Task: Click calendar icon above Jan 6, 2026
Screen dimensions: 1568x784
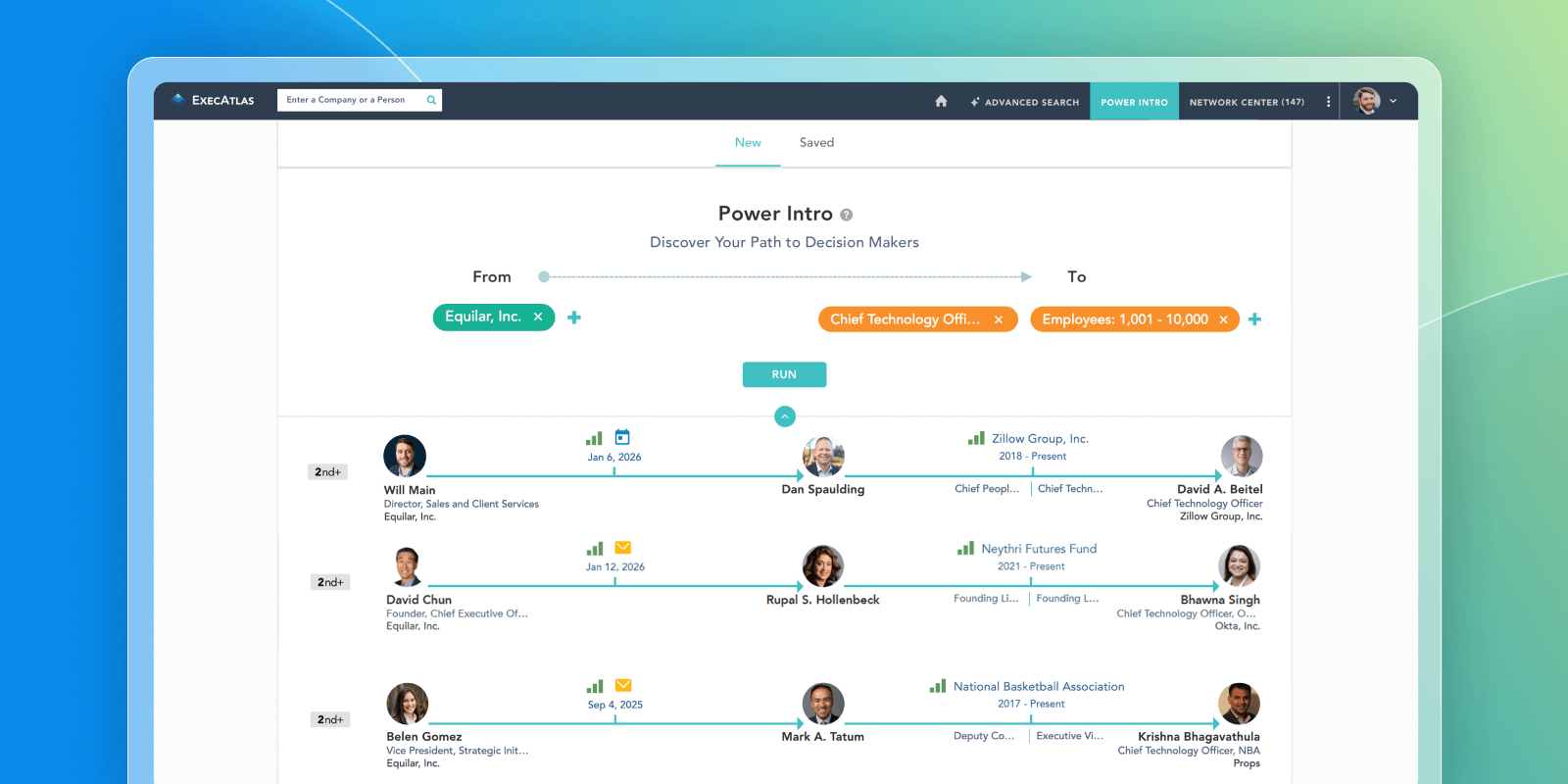Action: (622, 437)
